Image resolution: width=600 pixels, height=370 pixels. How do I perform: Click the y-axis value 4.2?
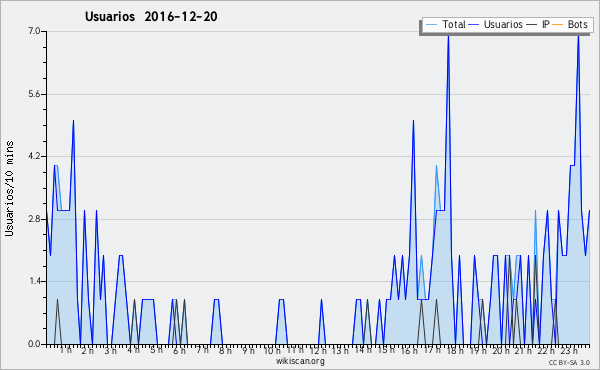(x=34, y=156)
